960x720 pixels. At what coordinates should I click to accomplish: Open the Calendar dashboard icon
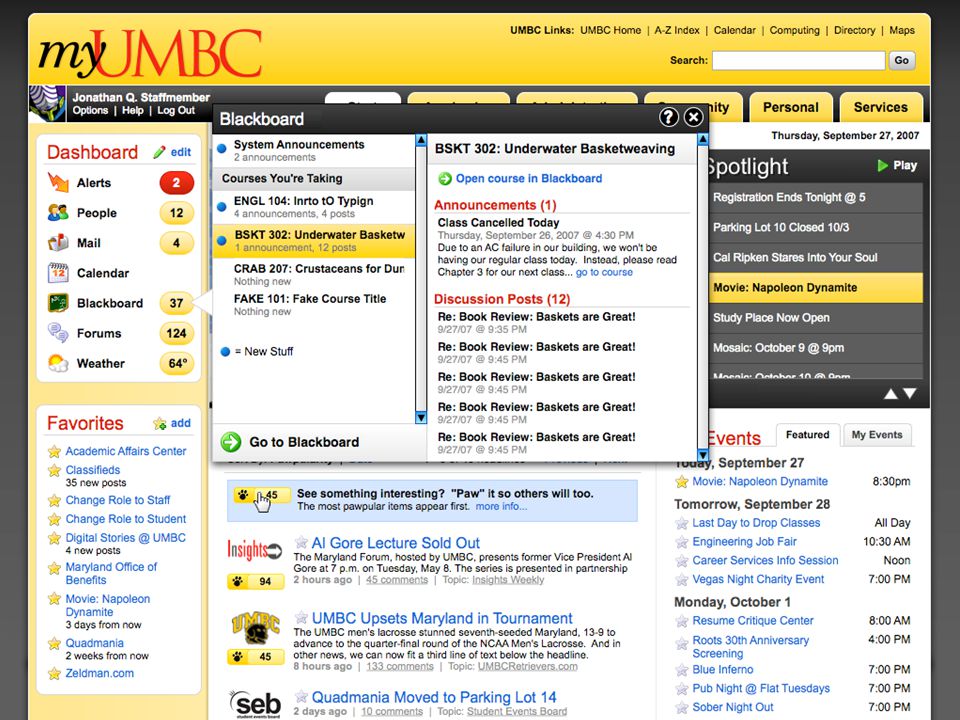58,272
